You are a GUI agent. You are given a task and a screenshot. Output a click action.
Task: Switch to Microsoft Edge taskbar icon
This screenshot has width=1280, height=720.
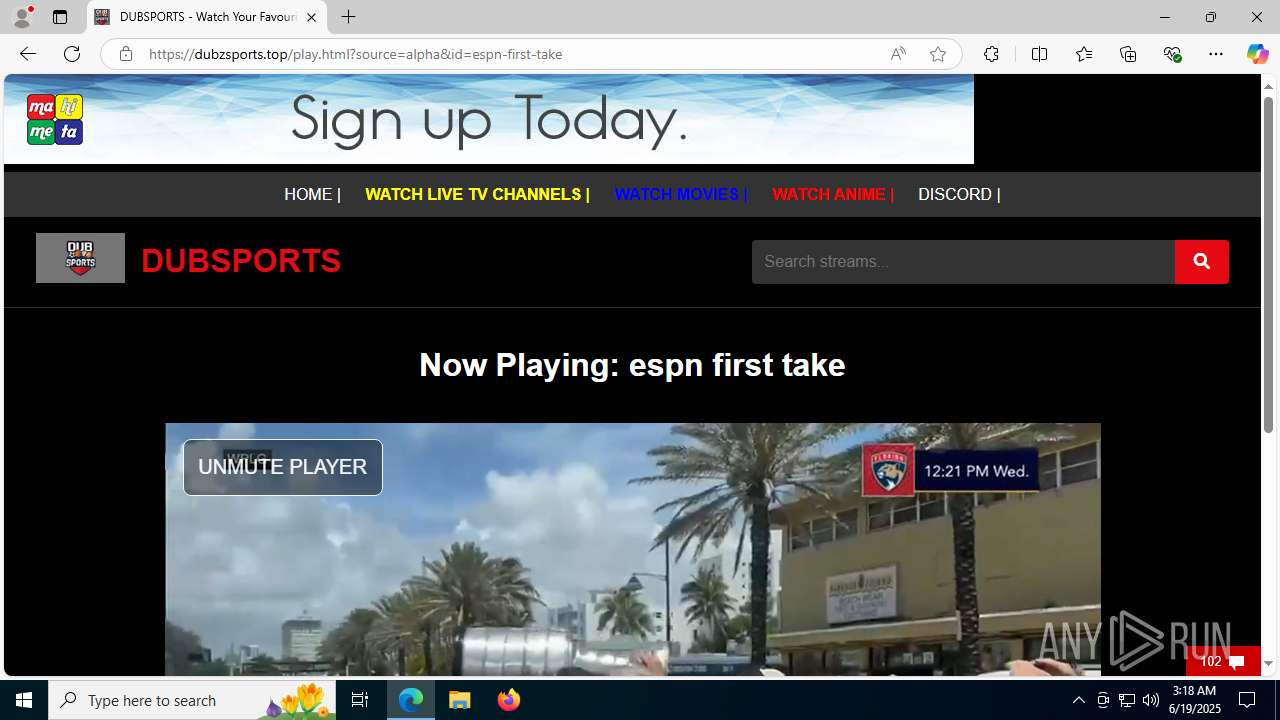411,700
